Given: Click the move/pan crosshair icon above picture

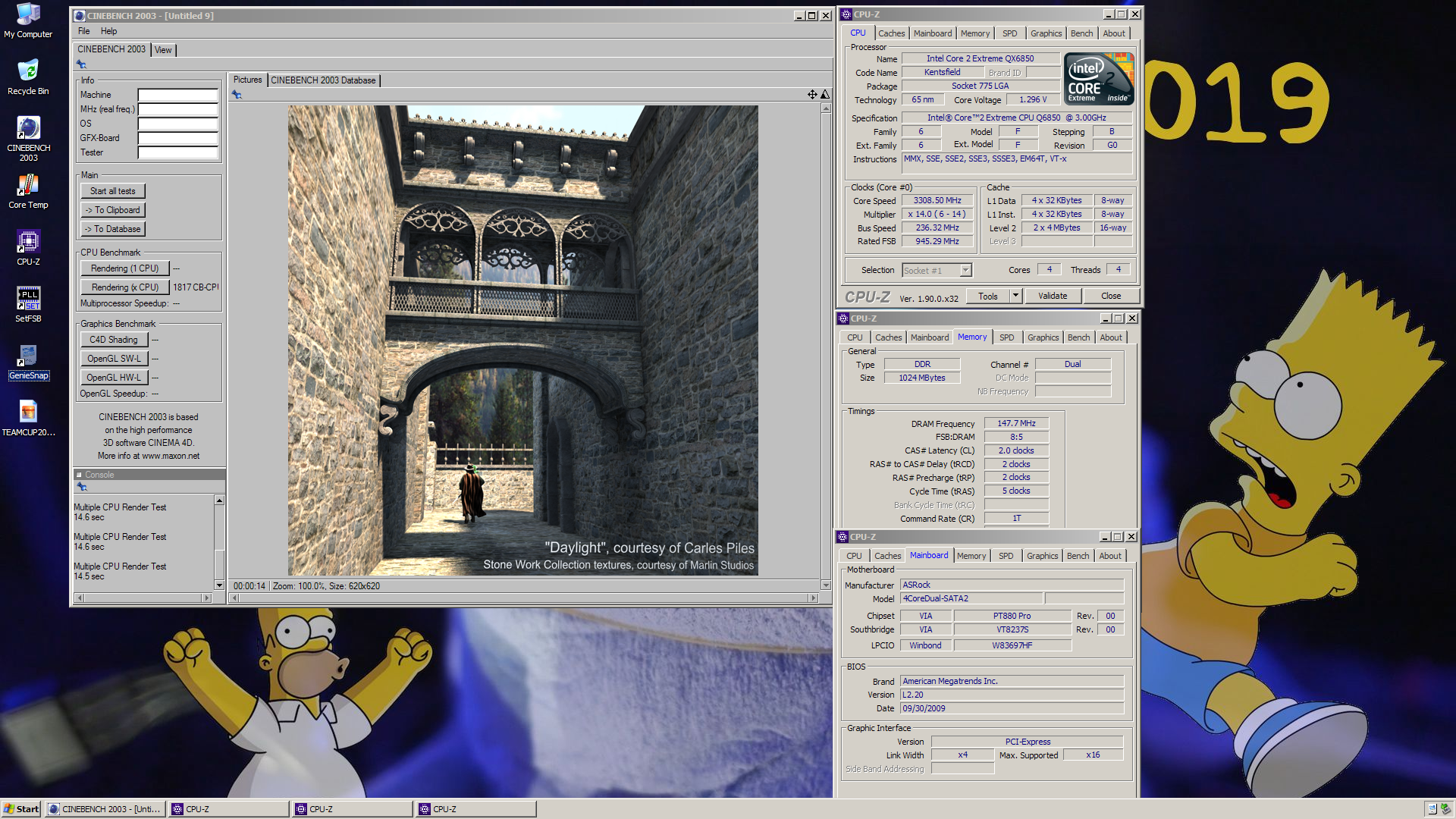Looking at the screenshot, I should pos(812,95).
